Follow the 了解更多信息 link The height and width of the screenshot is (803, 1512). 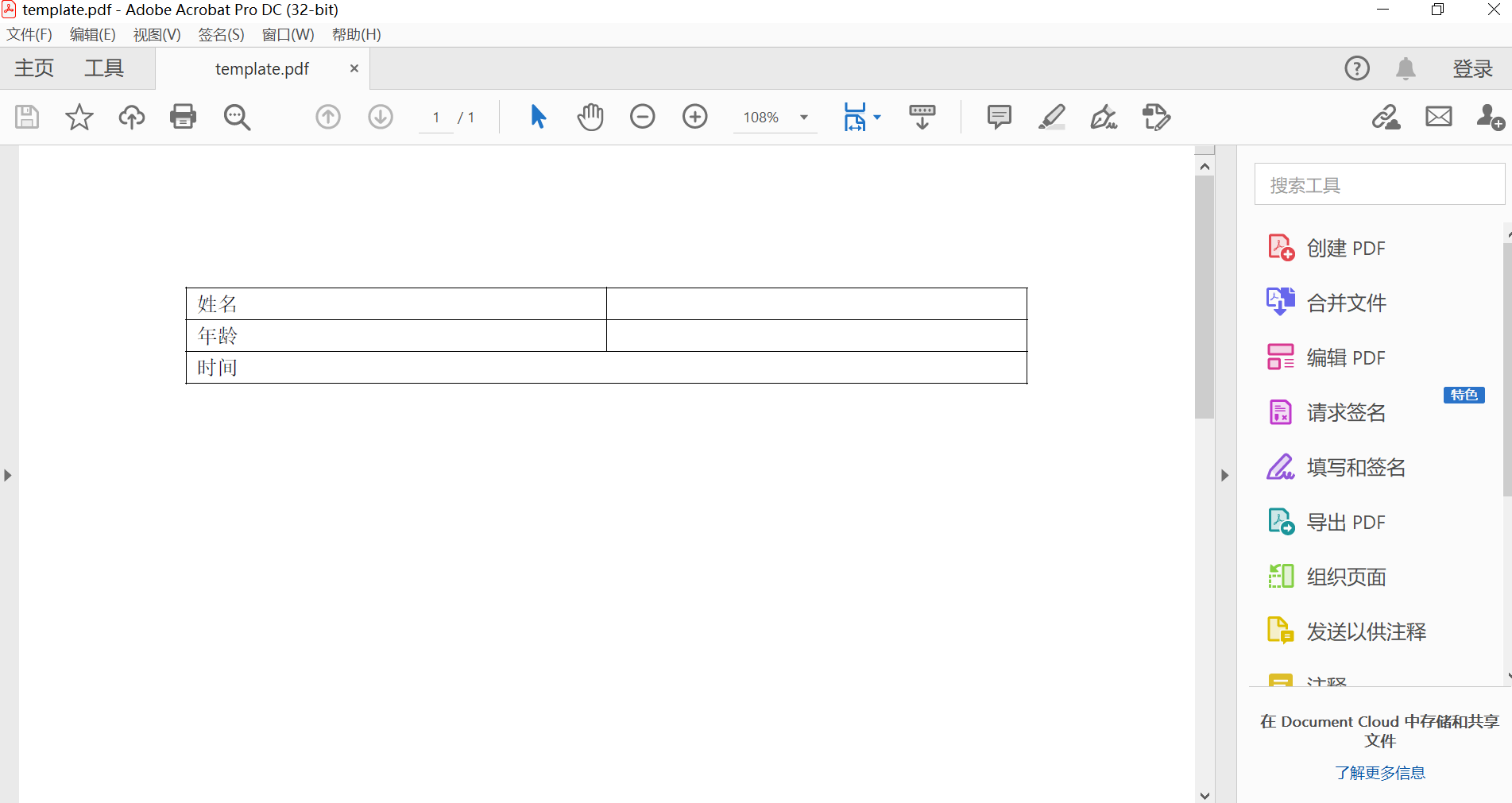(x=1380, y=773)
